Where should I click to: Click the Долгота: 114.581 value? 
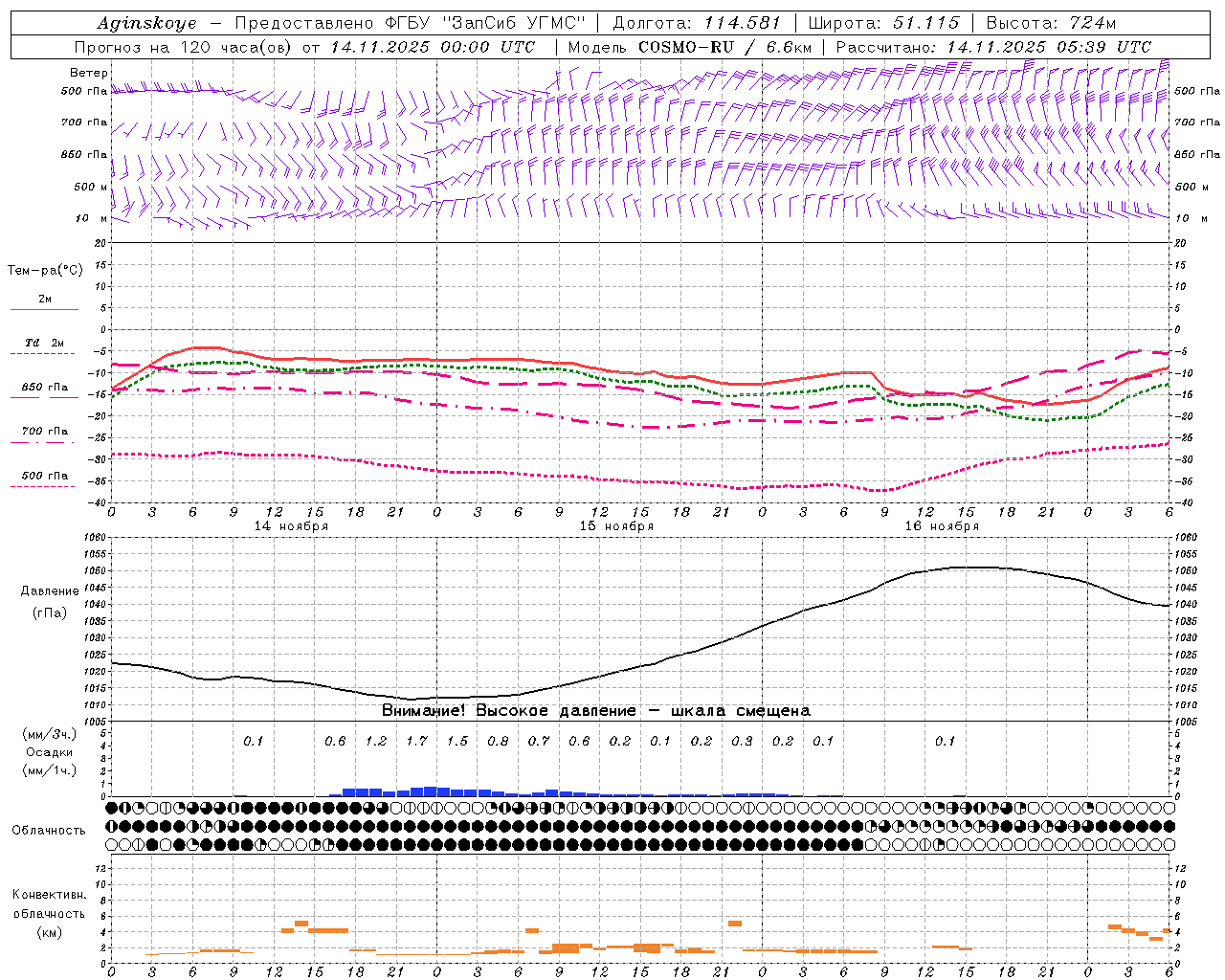pos(697,23)
